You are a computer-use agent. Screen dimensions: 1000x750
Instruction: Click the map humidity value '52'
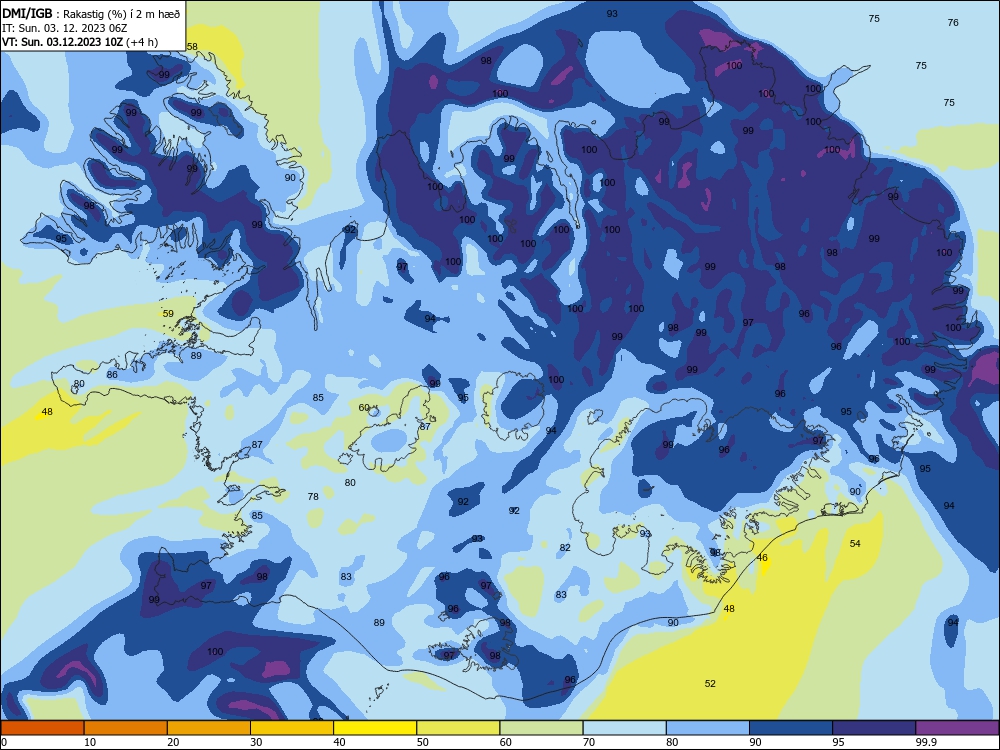click(710, 684)
